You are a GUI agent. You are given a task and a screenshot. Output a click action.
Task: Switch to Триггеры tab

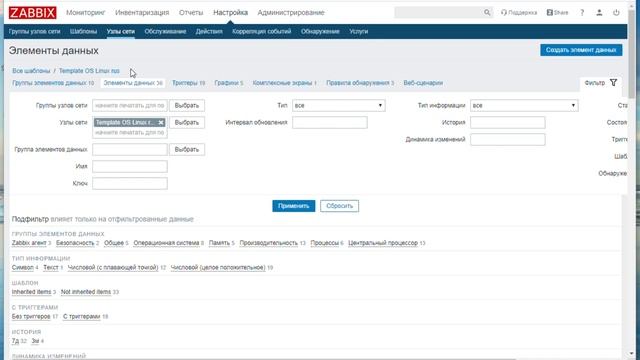point(185,83)
